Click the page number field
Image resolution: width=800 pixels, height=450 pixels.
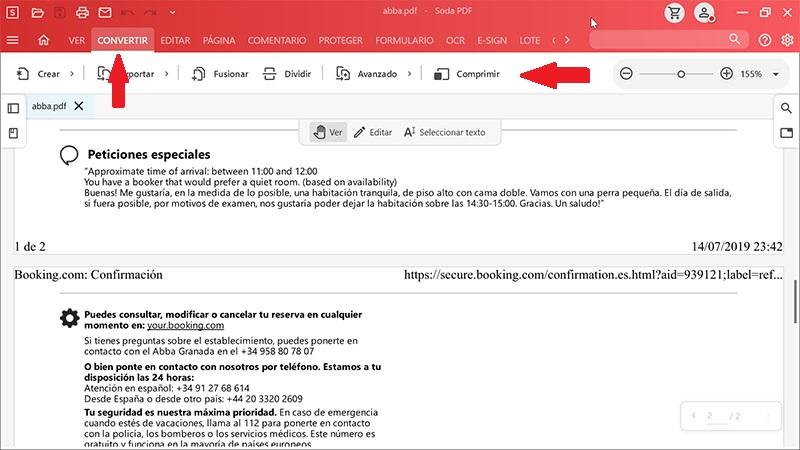[716, 416]
